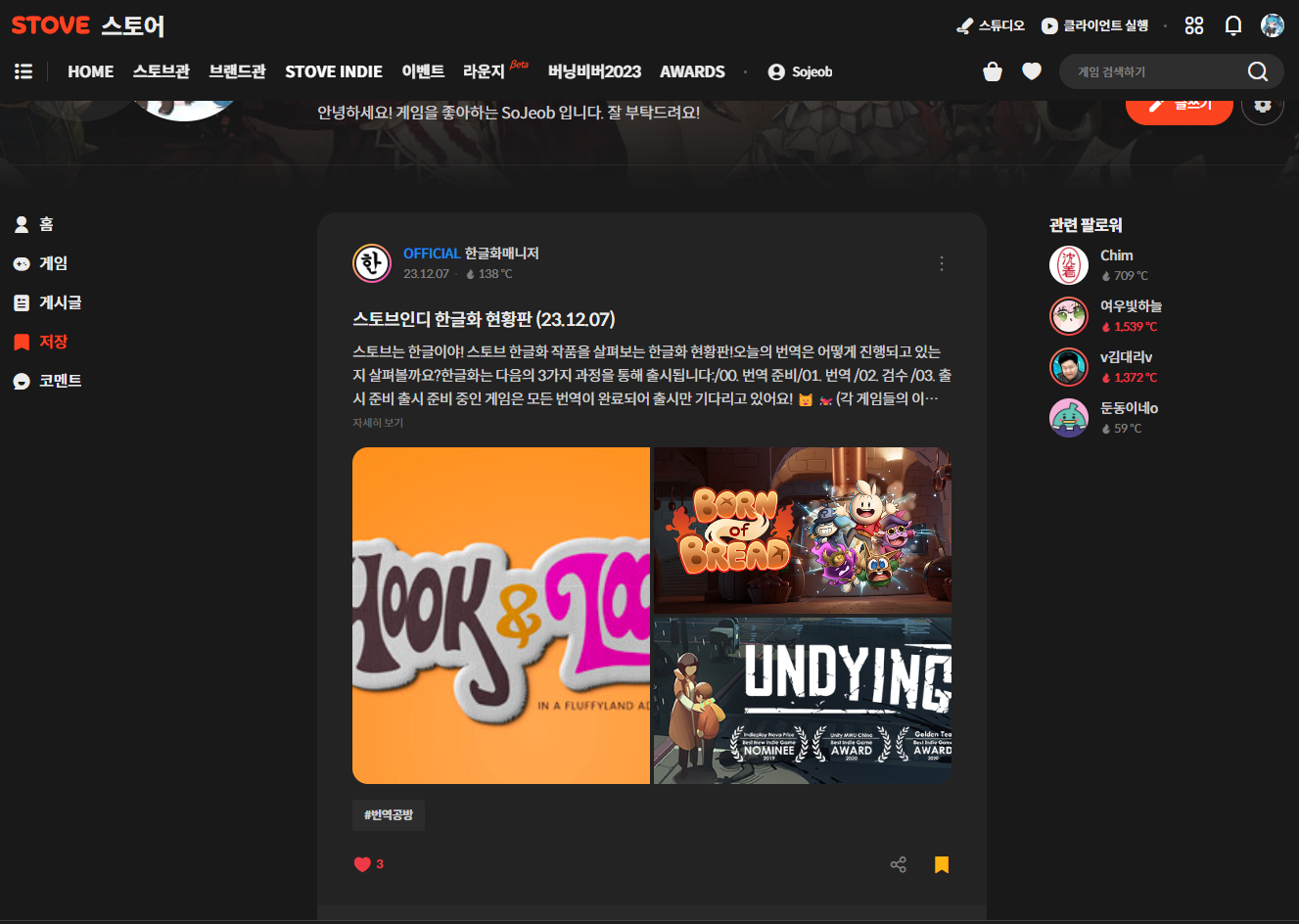
Task: Open 여우빛하늘 profile avatar
Action: point(1069,316)
